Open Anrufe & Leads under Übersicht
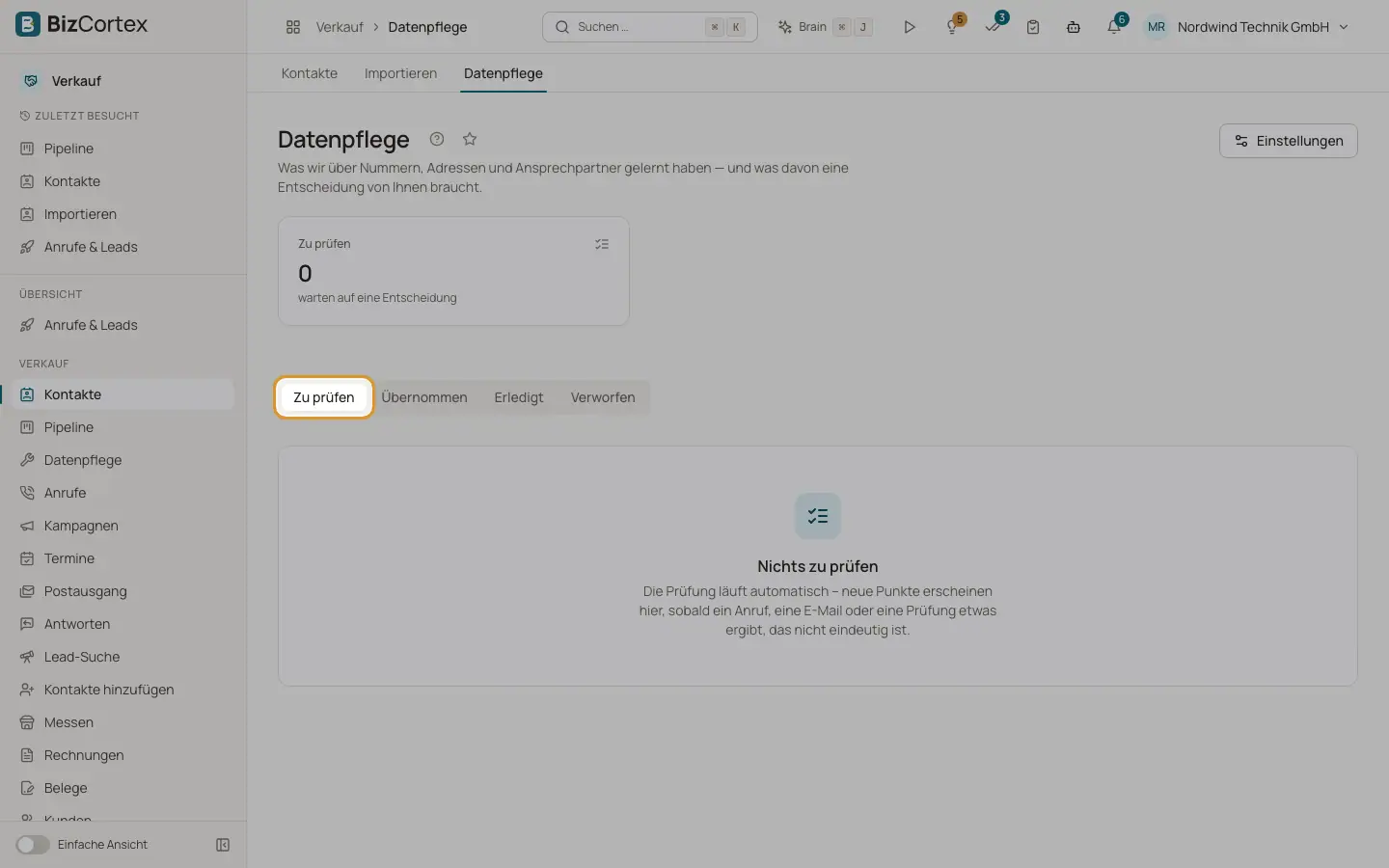 pos(123,325)
